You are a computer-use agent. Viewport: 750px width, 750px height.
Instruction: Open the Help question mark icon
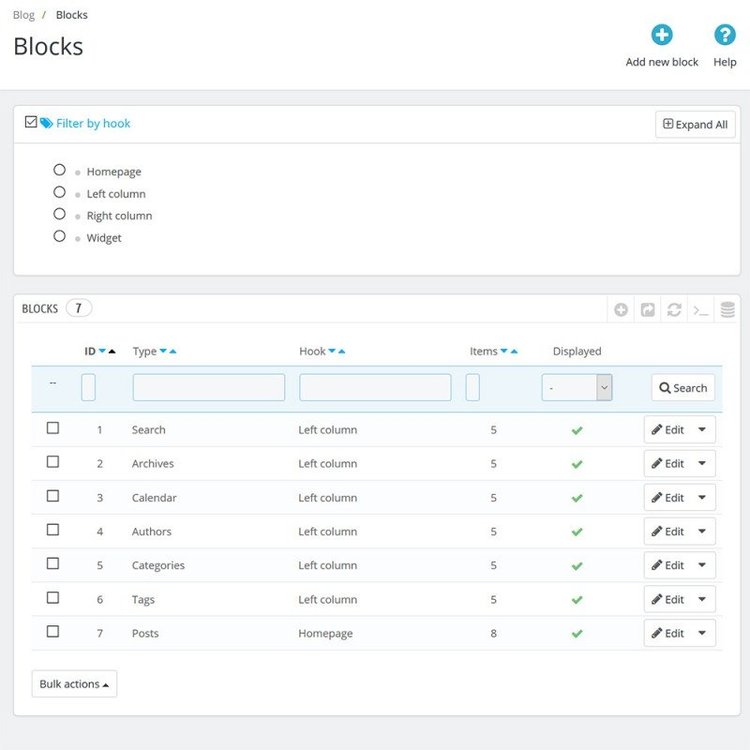point(724,36)
